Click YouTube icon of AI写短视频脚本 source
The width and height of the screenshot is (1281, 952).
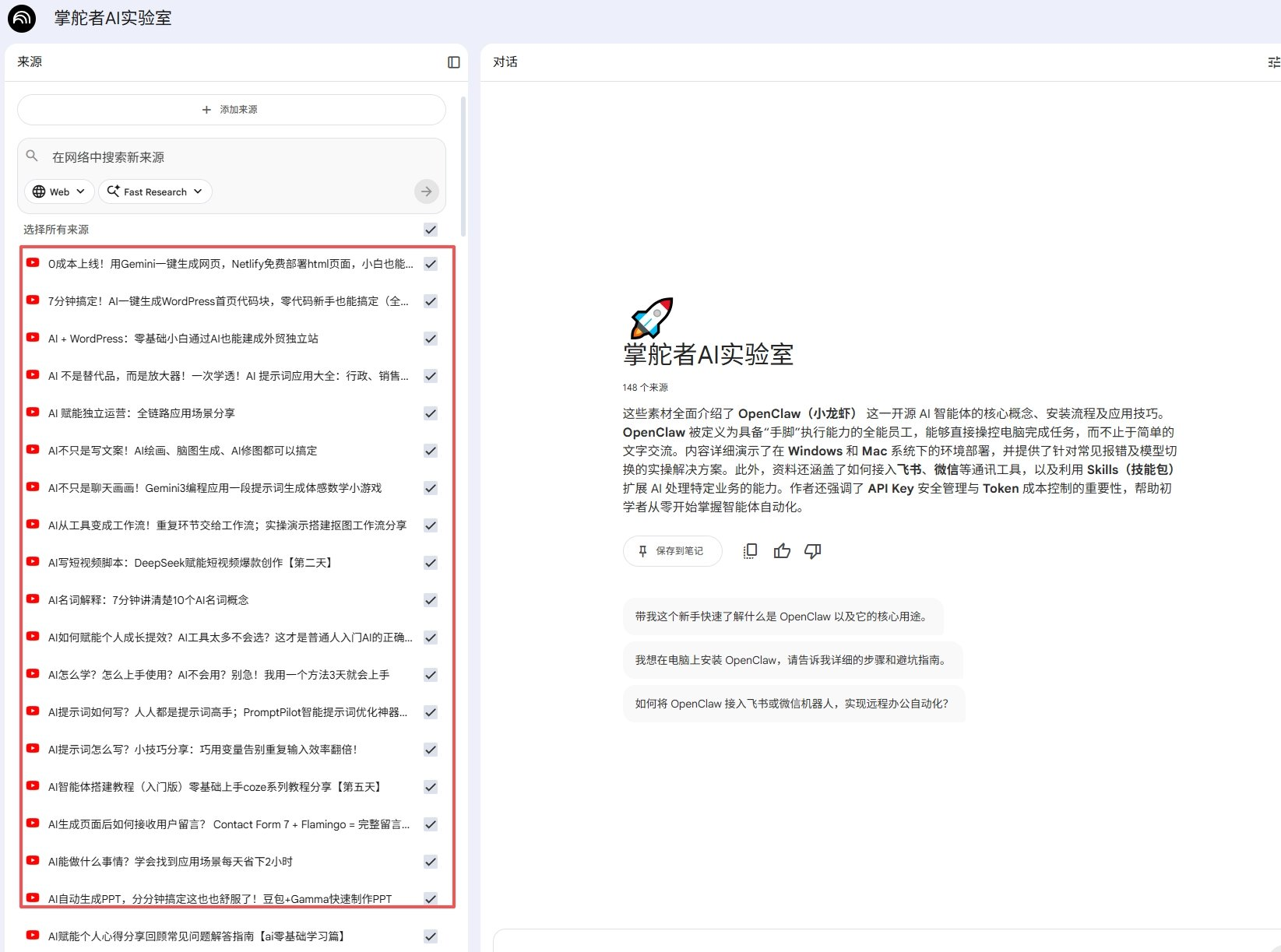[x=33, y=562]
